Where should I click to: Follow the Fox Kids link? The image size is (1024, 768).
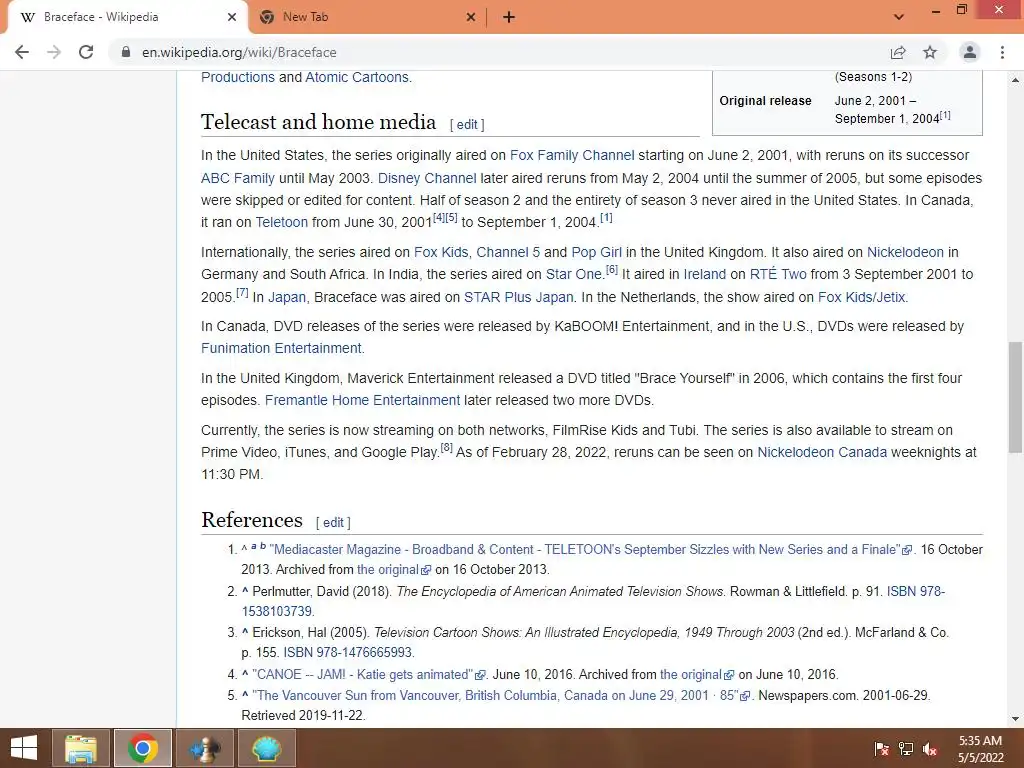[x=441, y=252]
